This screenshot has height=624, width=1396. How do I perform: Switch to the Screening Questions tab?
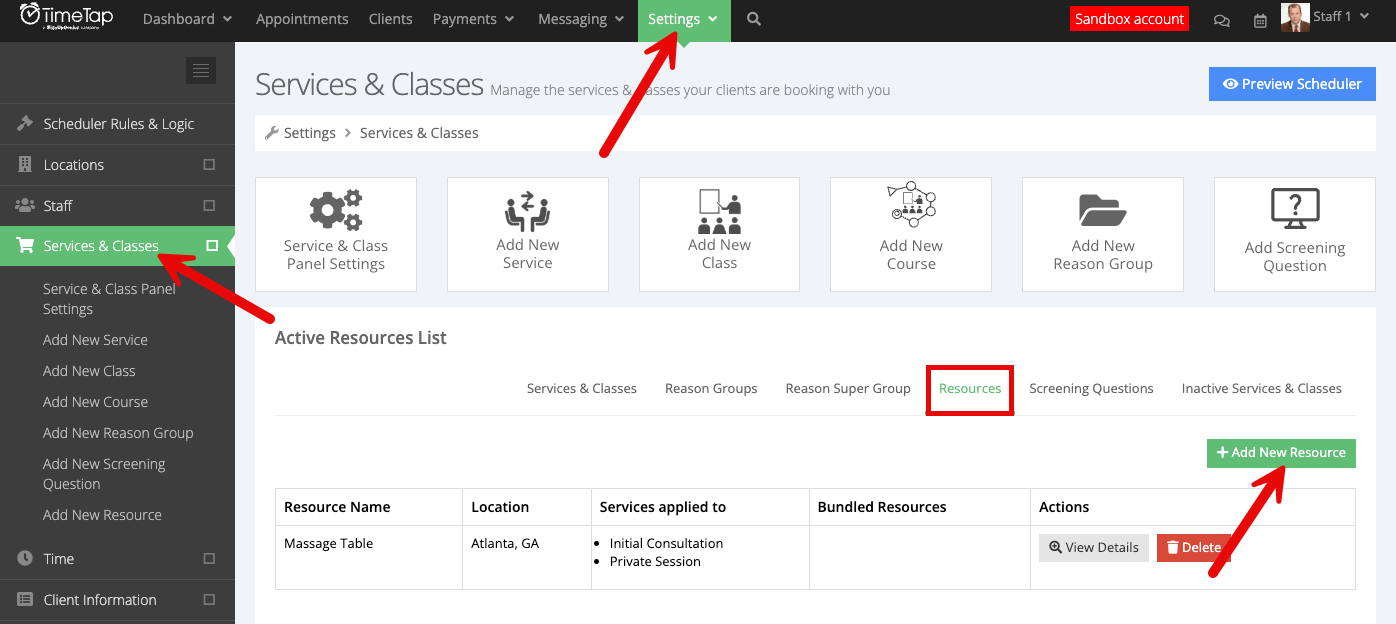click(1091, 388)
